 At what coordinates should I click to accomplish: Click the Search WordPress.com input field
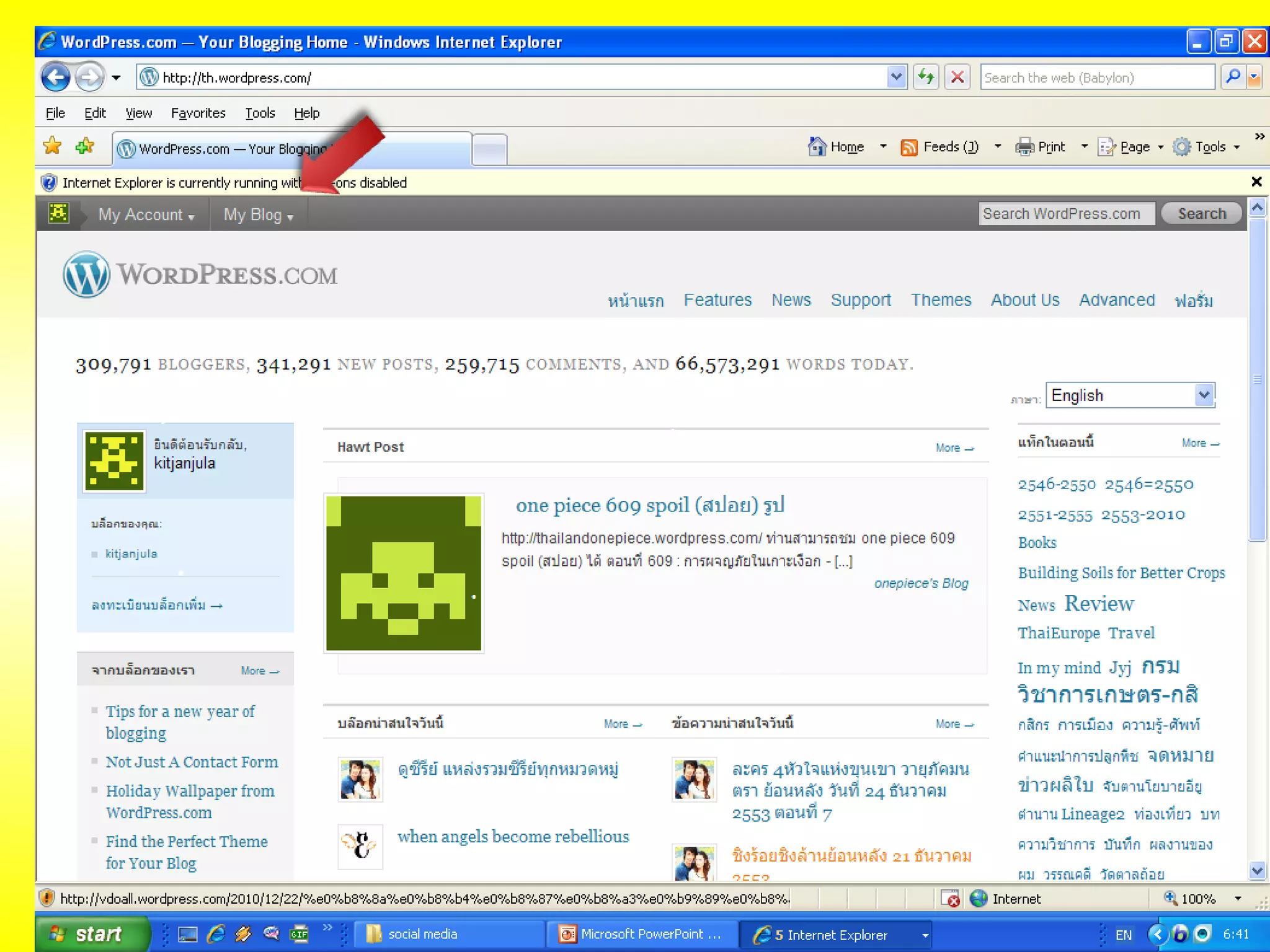(1065, 214)
